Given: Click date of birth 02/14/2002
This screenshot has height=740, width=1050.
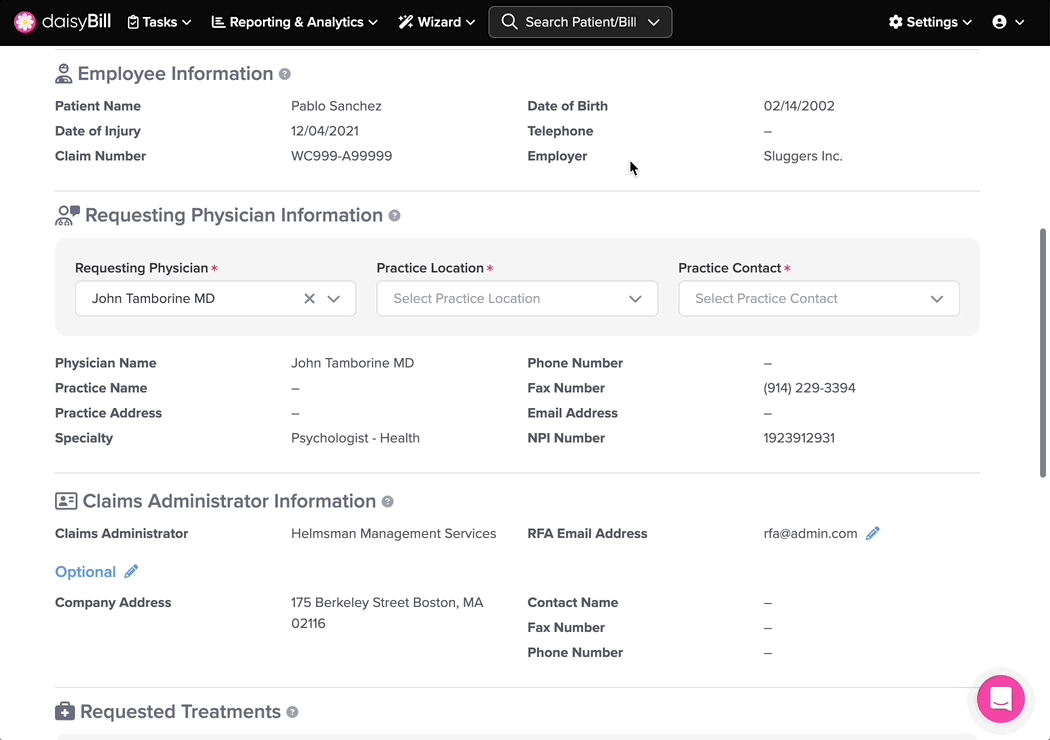Looking at the screenshot, I should tap(799, 106).
